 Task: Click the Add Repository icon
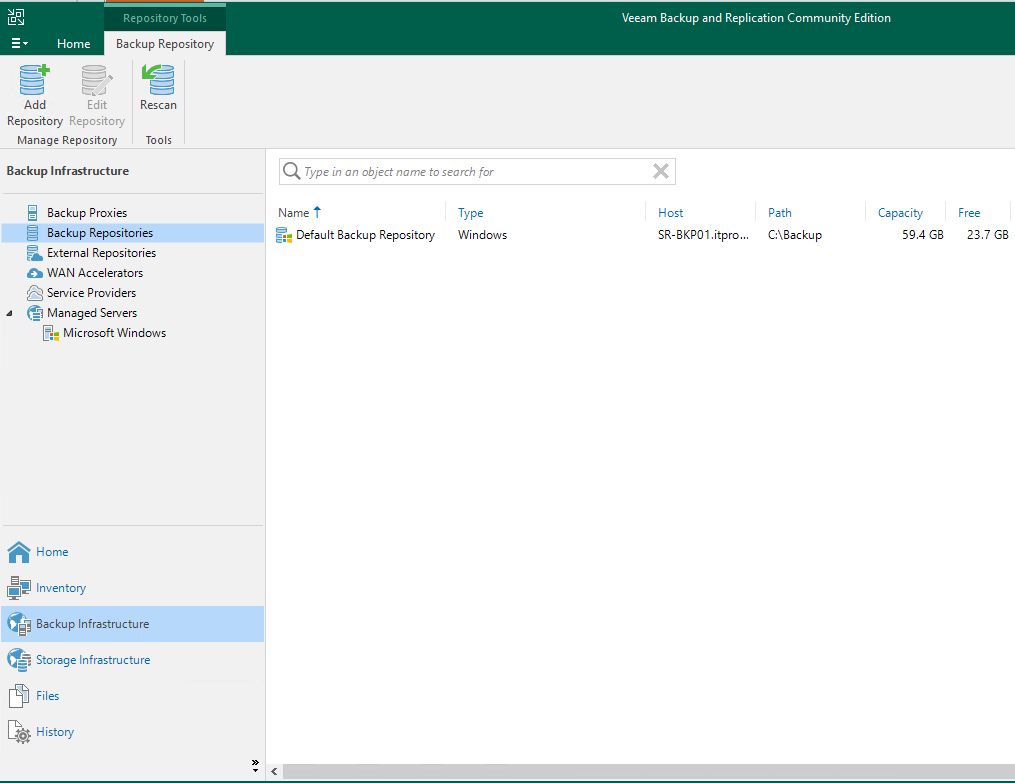(x=34, y=82)
